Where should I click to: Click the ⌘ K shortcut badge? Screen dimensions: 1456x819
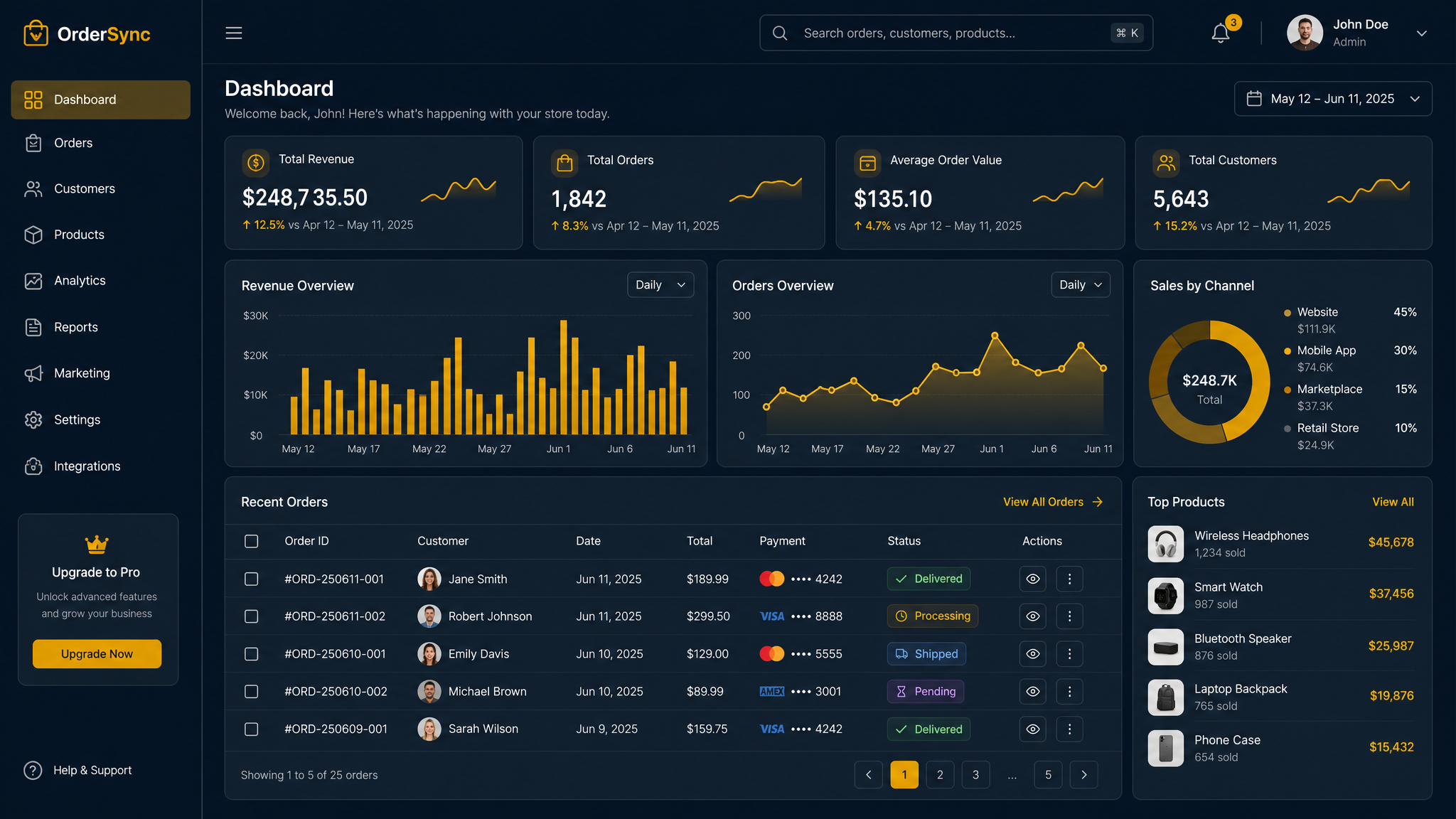click(x=1128, y=33)
